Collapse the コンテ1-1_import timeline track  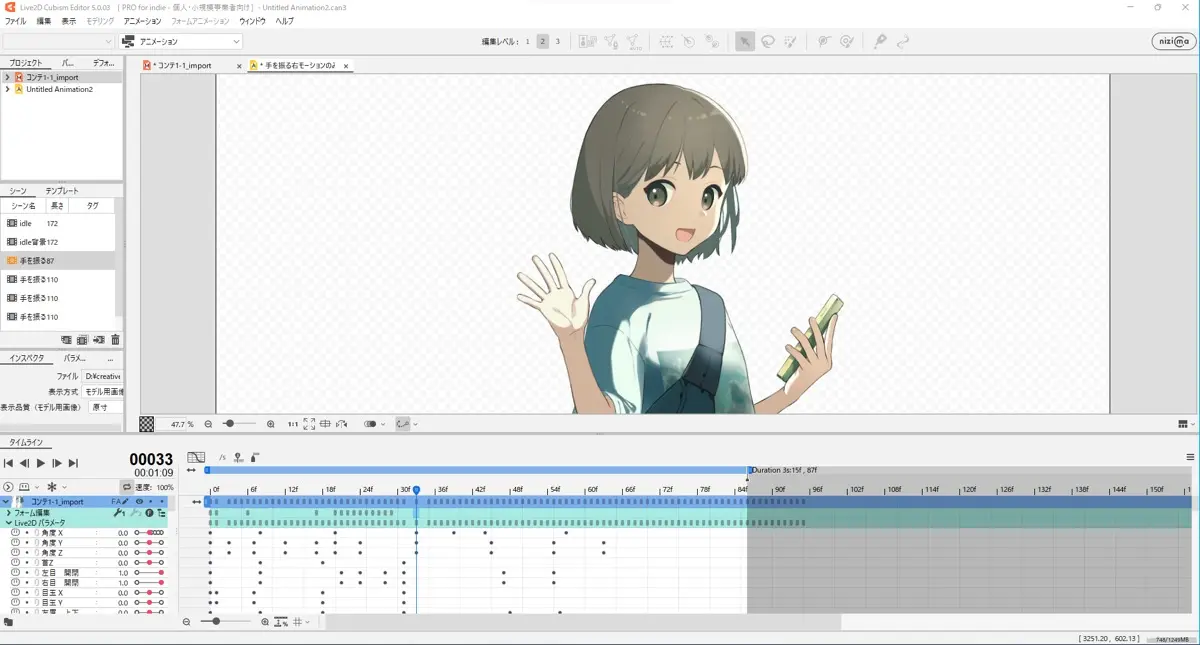pos(6,501)
